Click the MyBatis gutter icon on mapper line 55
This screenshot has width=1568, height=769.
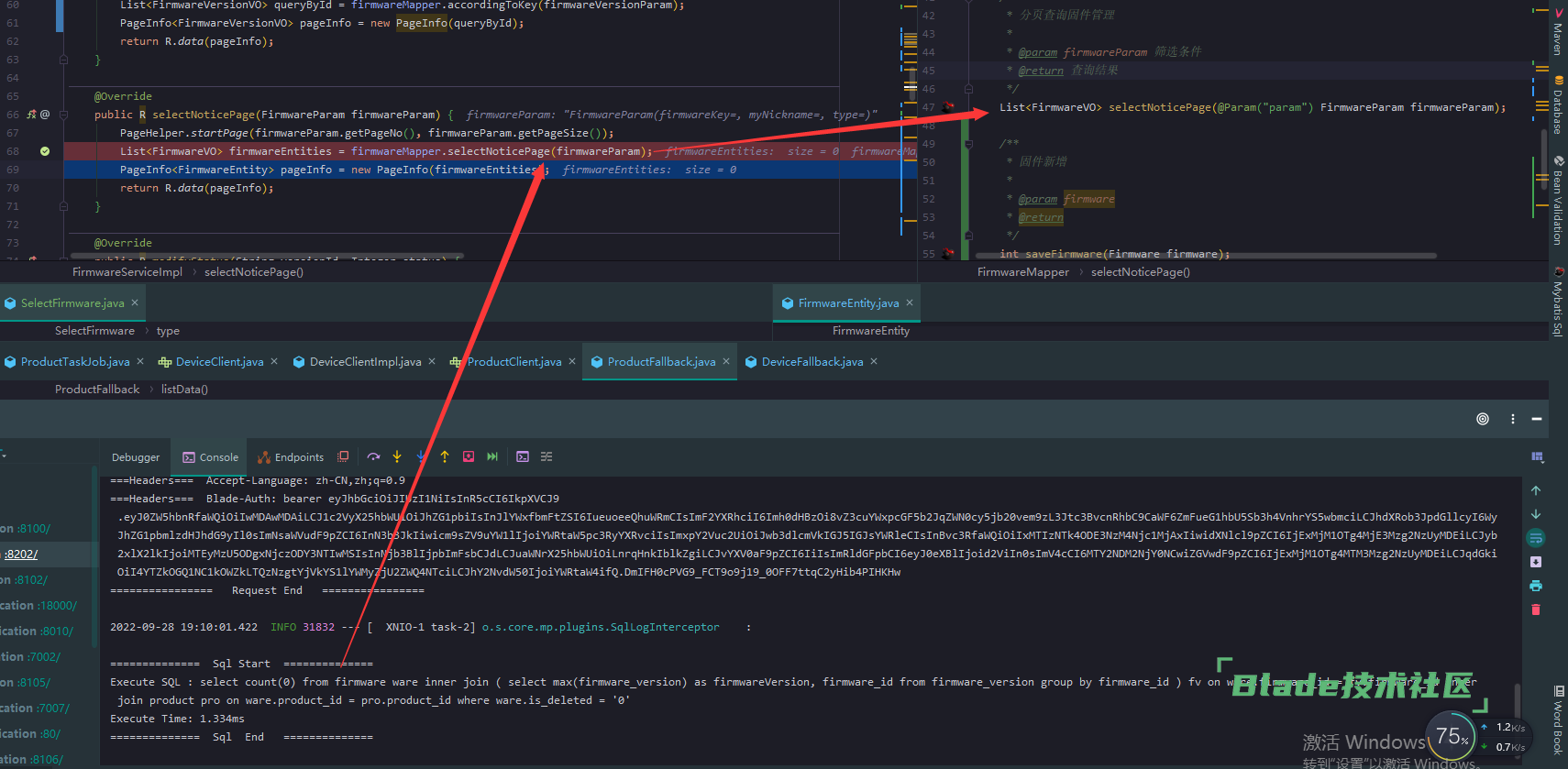click(x=948, y=254)
